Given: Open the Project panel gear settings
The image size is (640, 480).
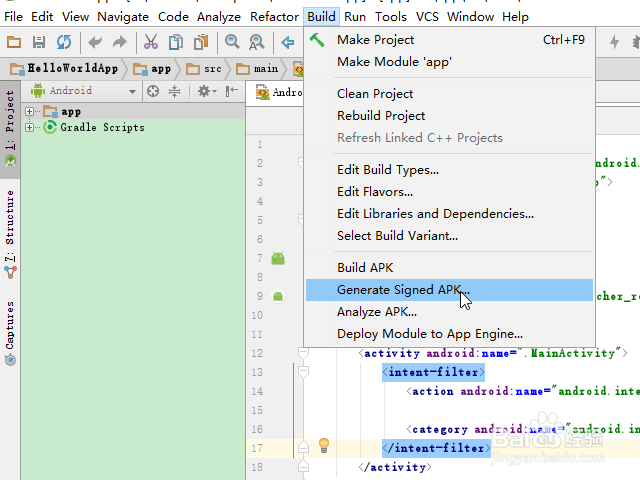Looking at the screenshot, I should coord(206,91).
